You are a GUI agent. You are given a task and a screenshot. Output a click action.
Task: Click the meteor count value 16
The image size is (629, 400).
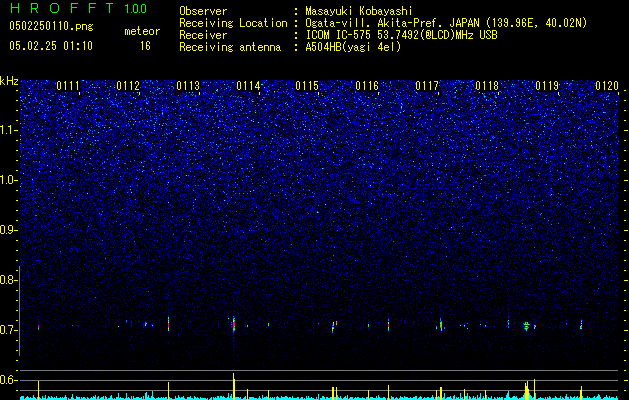click(145, 46)
